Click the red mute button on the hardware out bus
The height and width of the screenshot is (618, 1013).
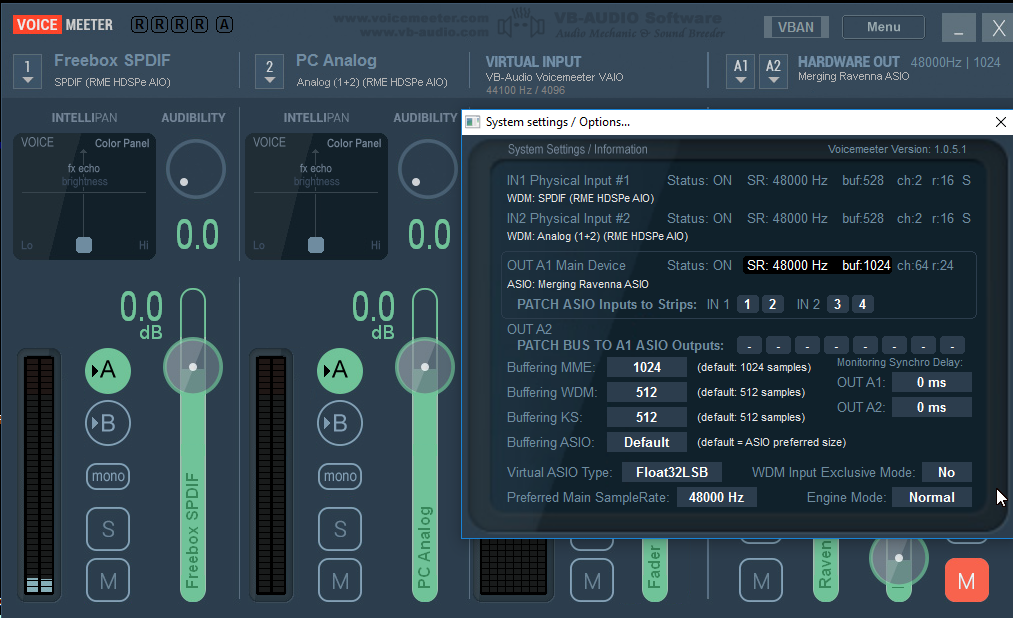click(x=966, y=581)
